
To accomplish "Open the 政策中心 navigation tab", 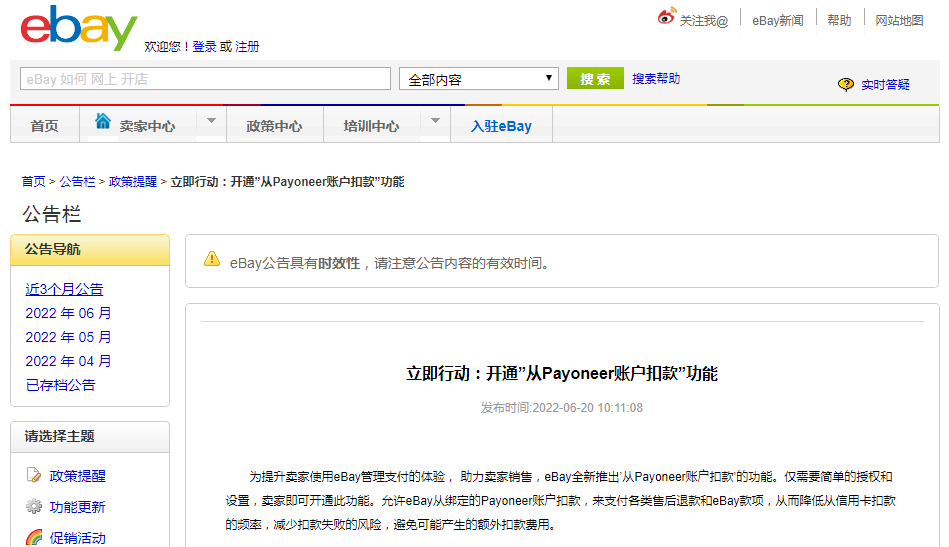I will 274,126.
